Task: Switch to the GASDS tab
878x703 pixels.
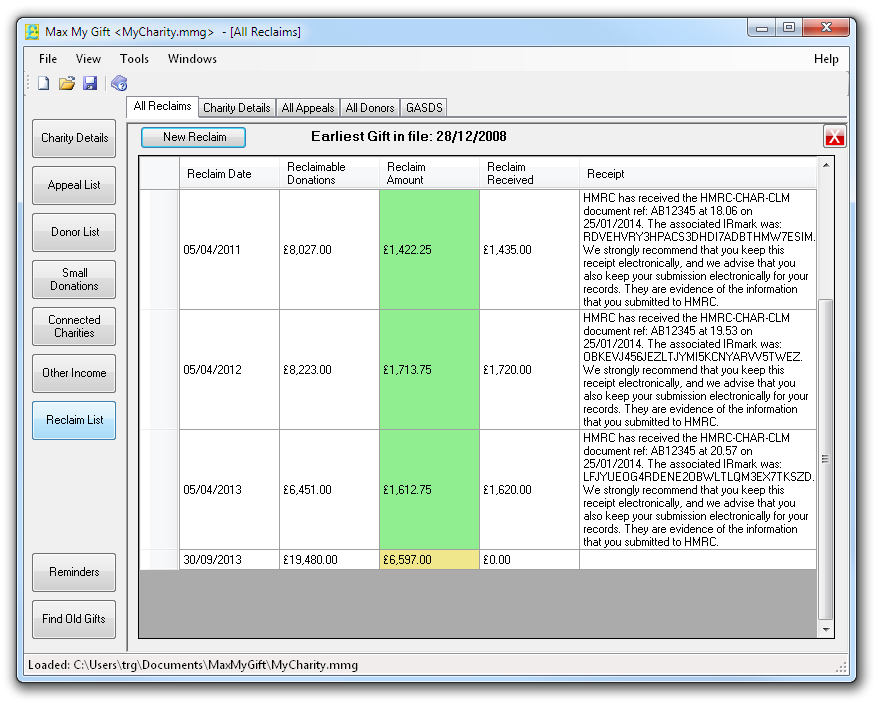Action: [424, 108]
